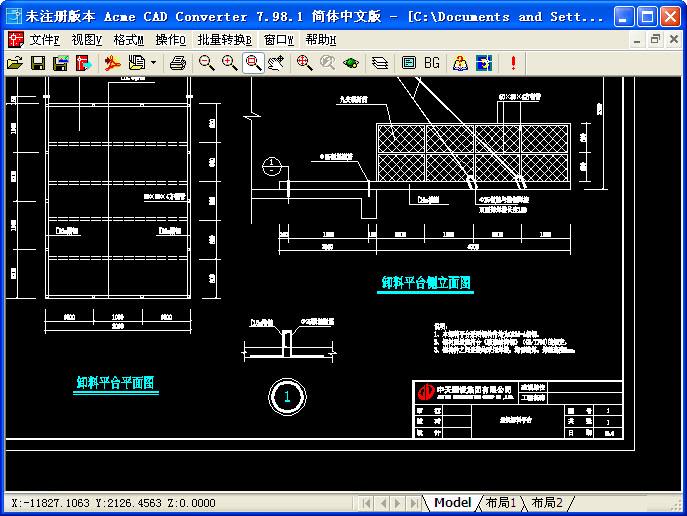
Task: Open the 格式M menu
Action: click(128, 40)
